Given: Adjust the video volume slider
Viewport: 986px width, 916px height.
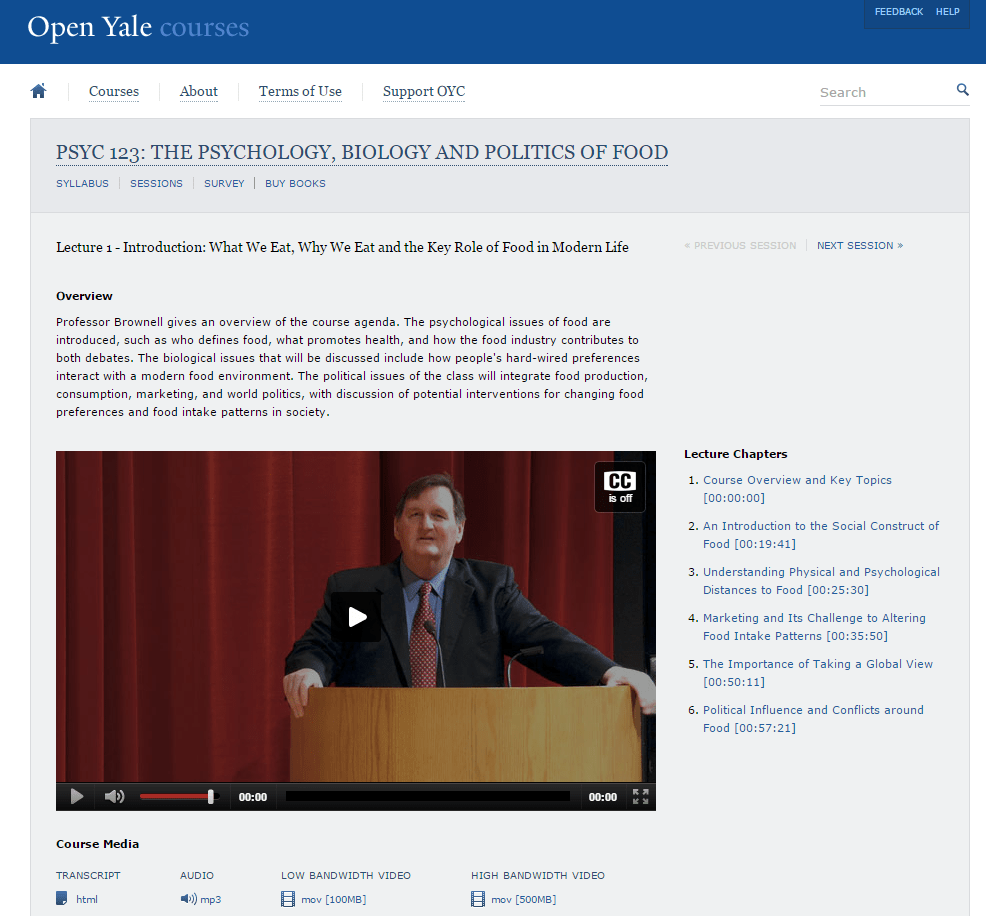Looking at the screenshot, I should [x=177, y=797].
